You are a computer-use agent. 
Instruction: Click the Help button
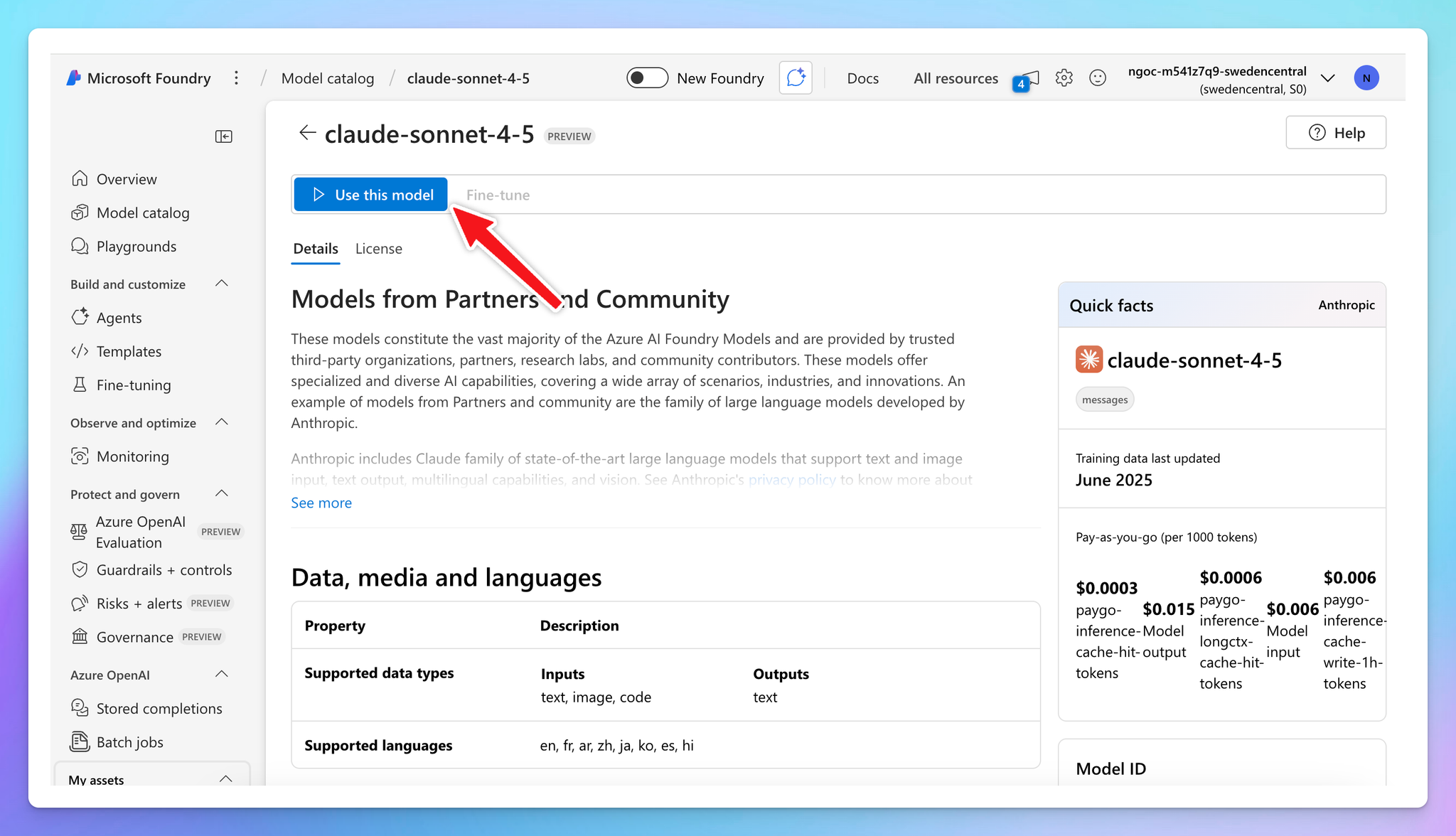1336,133
